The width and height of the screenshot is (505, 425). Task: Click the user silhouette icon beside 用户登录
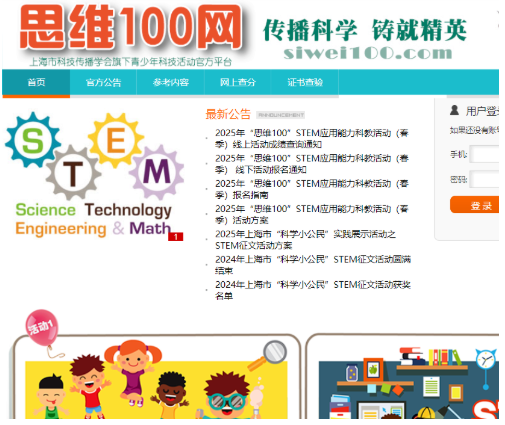coord(454,110)
